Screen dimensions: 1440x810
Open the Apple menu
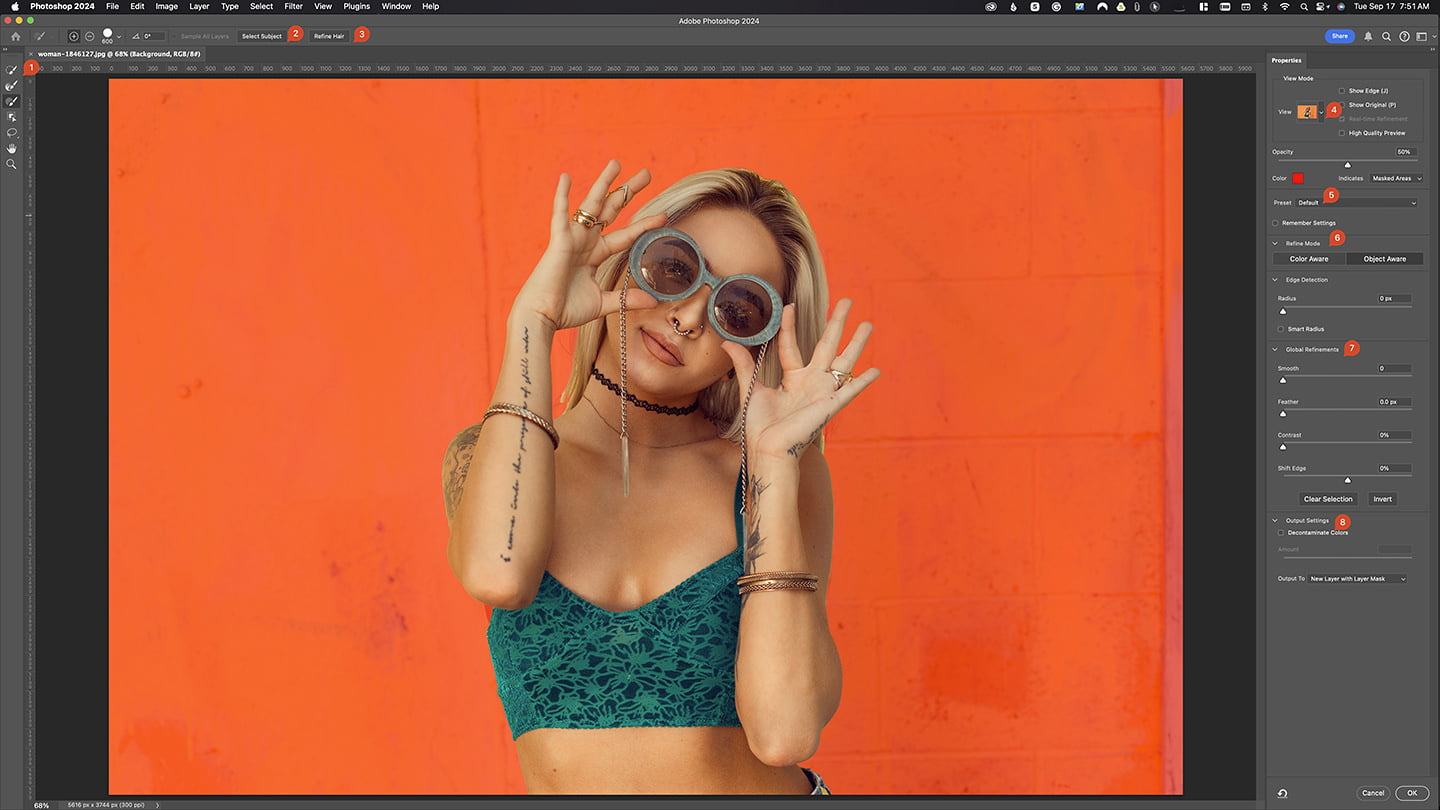coord(14,6)
